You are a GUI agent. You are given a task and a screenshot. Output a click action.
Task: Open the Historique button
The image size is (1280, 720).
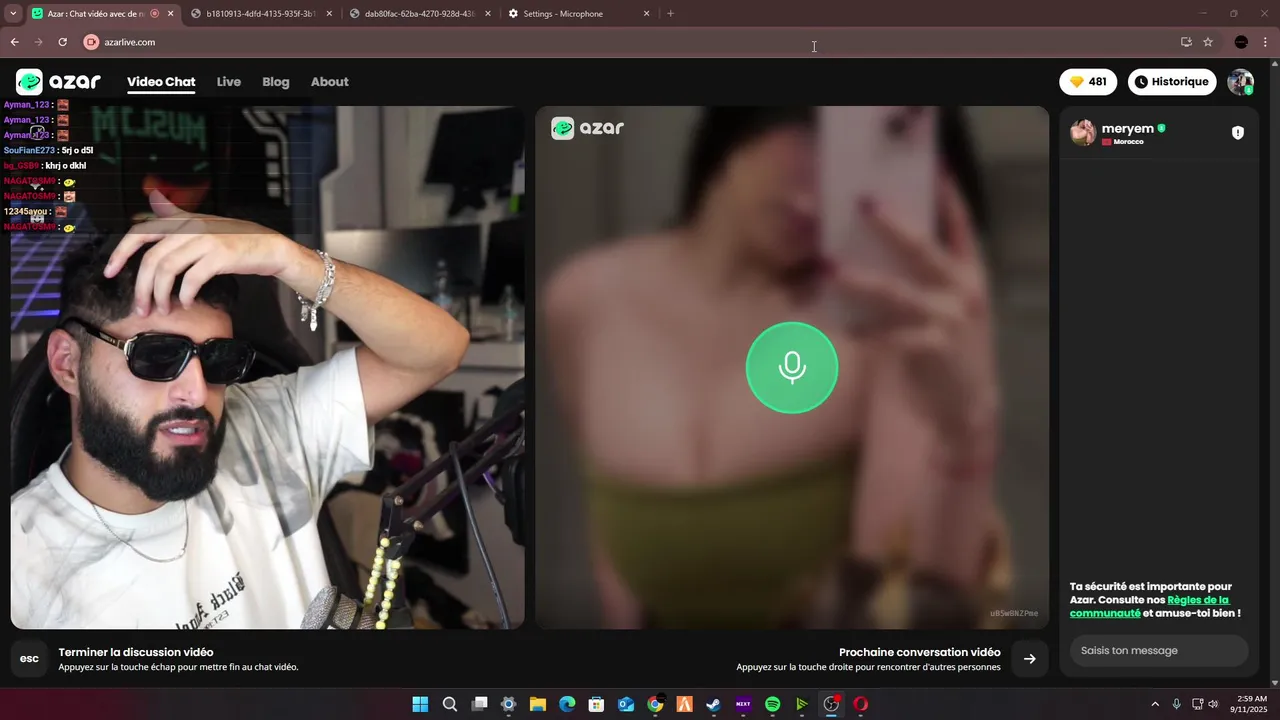1172,82
